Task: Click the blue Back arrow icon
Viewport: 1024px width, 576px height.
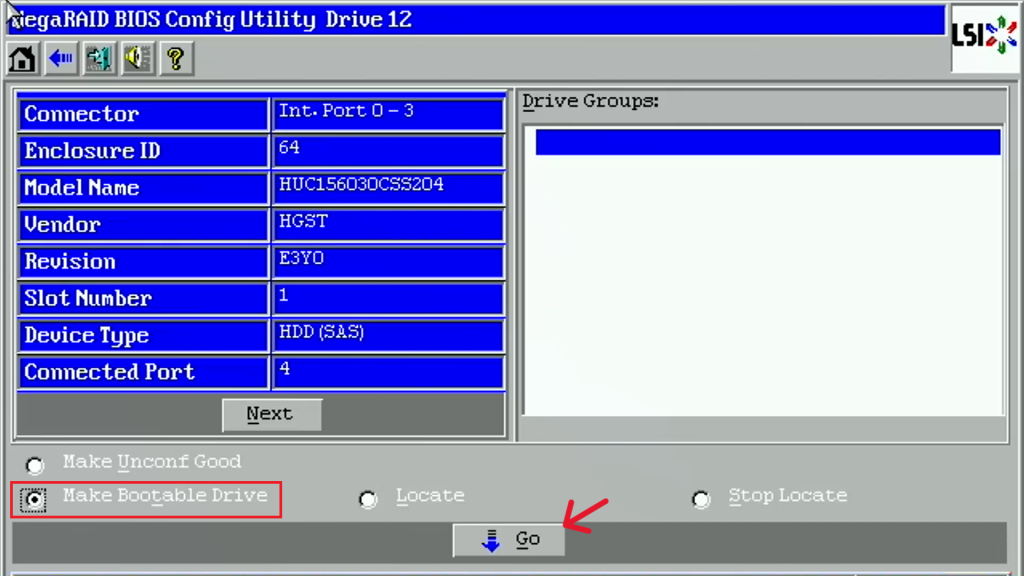Action: [x=61, y=59]
